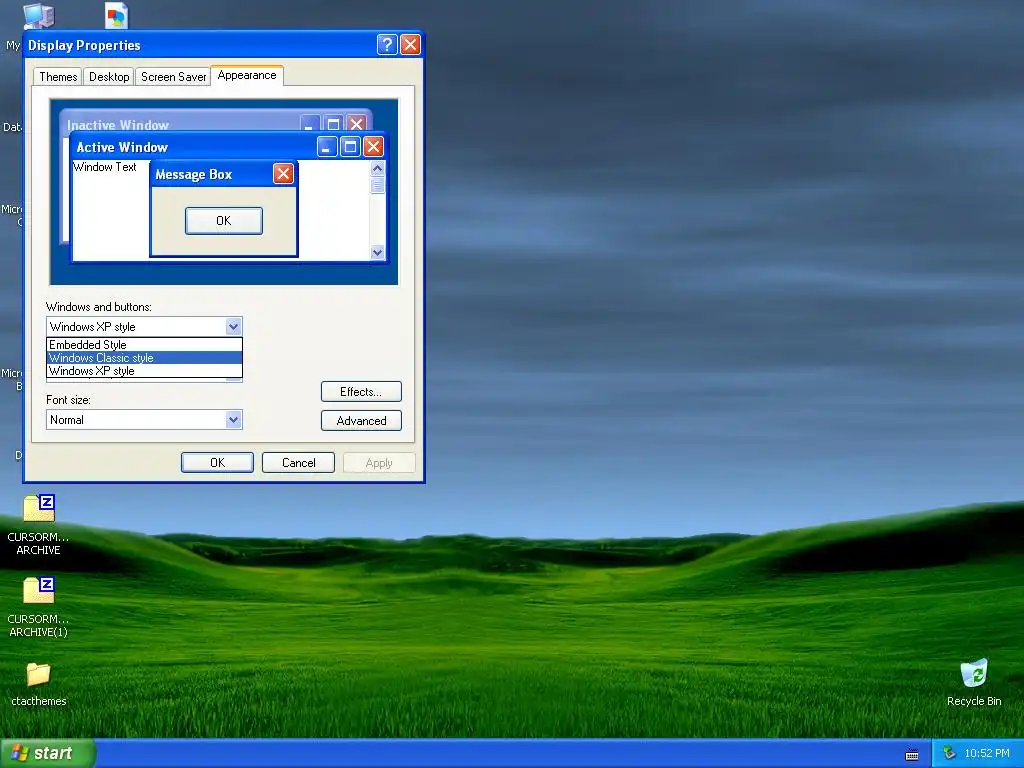Click the Active Window maximize icon in preview
The image size is (1024, 768).
coord(350,147)
